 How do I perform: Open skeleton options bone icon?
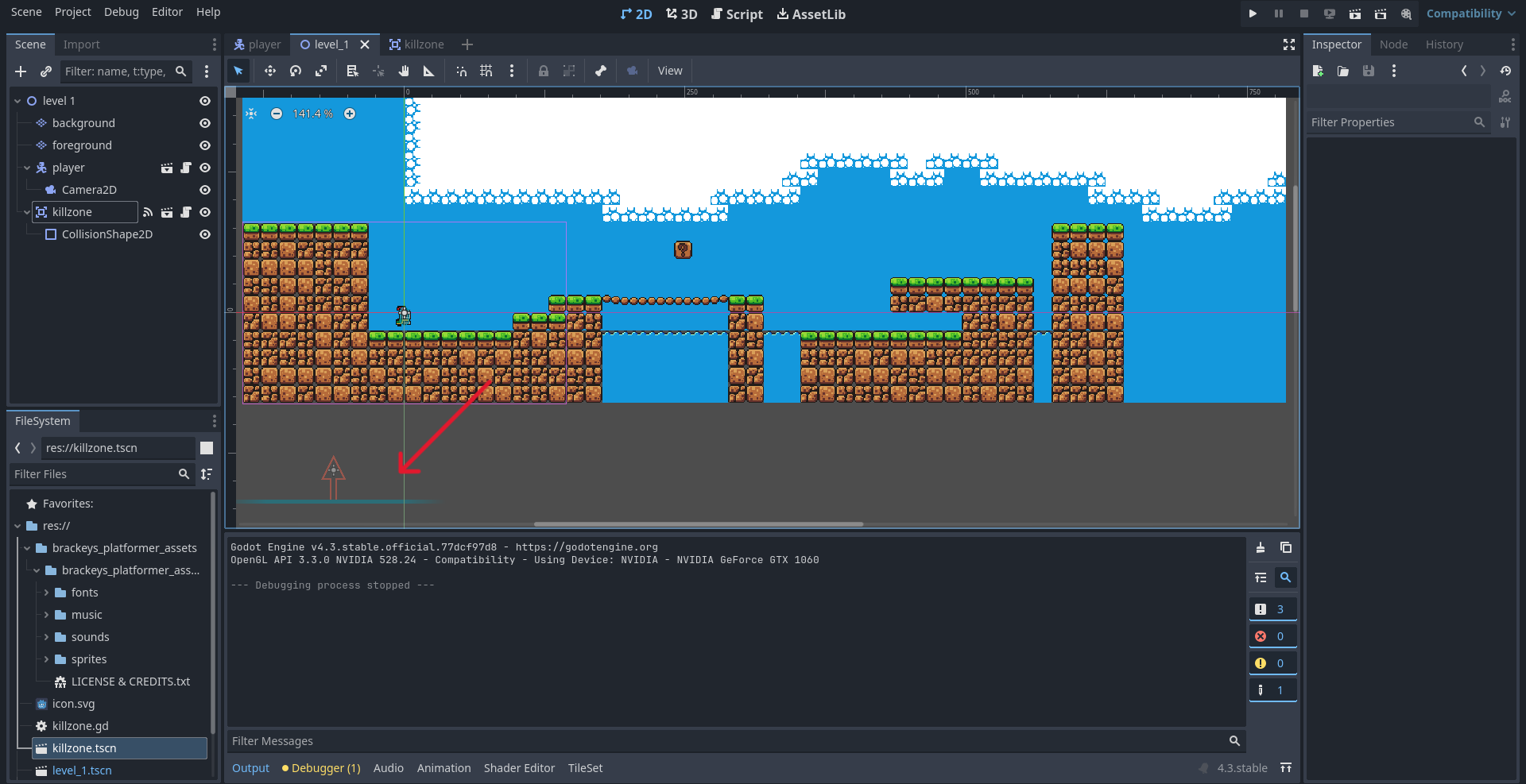[x=601, y=71]
